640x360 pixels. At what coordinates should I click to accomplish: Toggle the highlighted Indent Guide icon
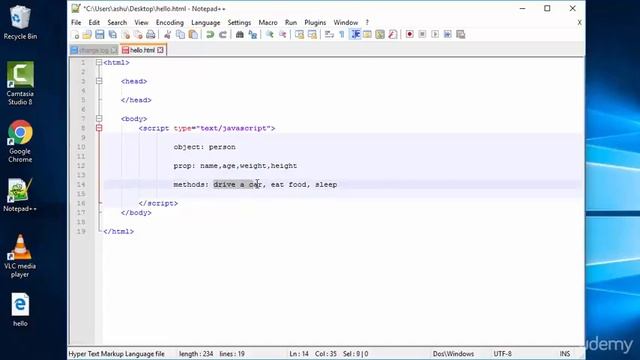click(x=355, y=35)
